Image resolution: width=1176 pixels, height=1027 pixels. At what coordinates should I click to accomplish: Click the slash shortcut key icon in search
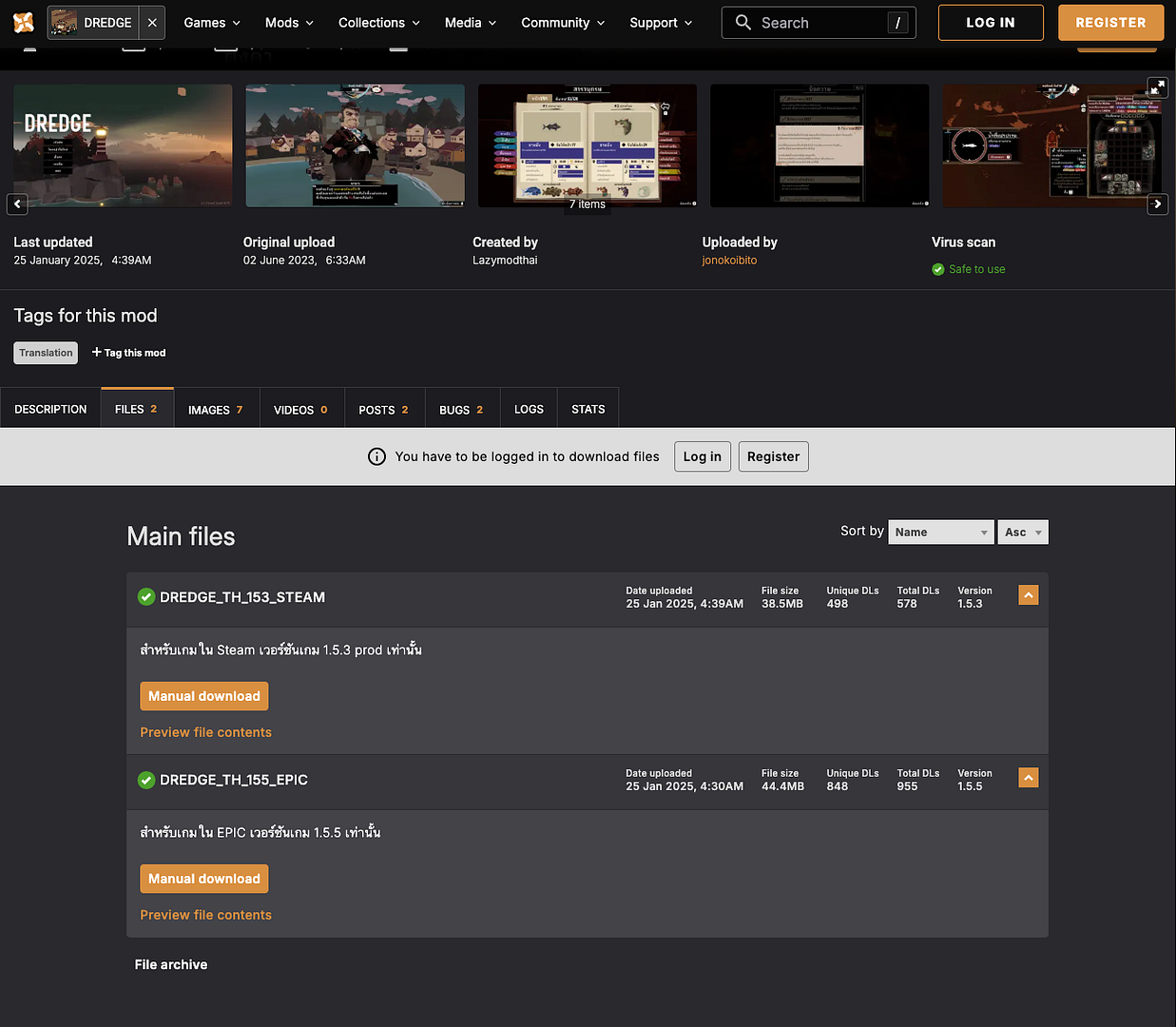click(x=897, y=23)
